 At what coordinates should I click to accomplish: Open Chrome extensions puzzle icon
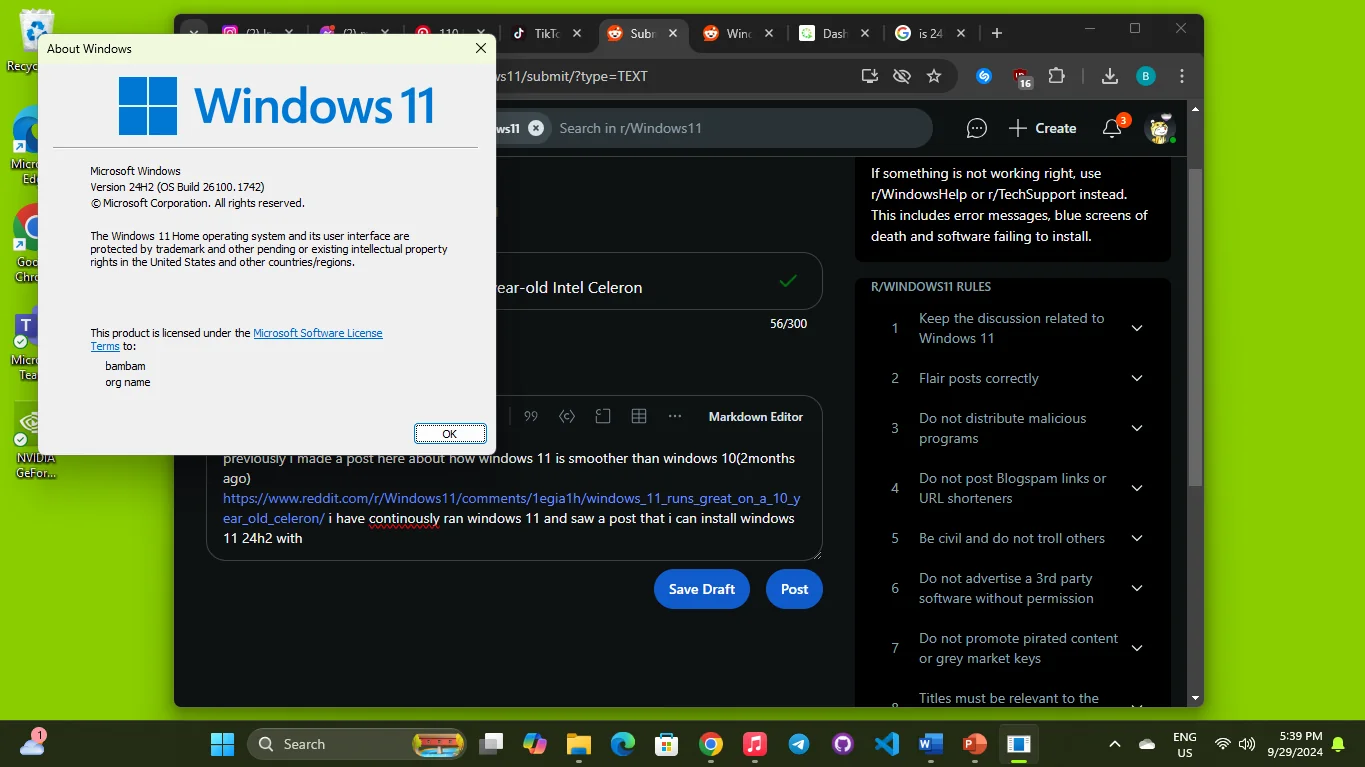[1056, 76]
